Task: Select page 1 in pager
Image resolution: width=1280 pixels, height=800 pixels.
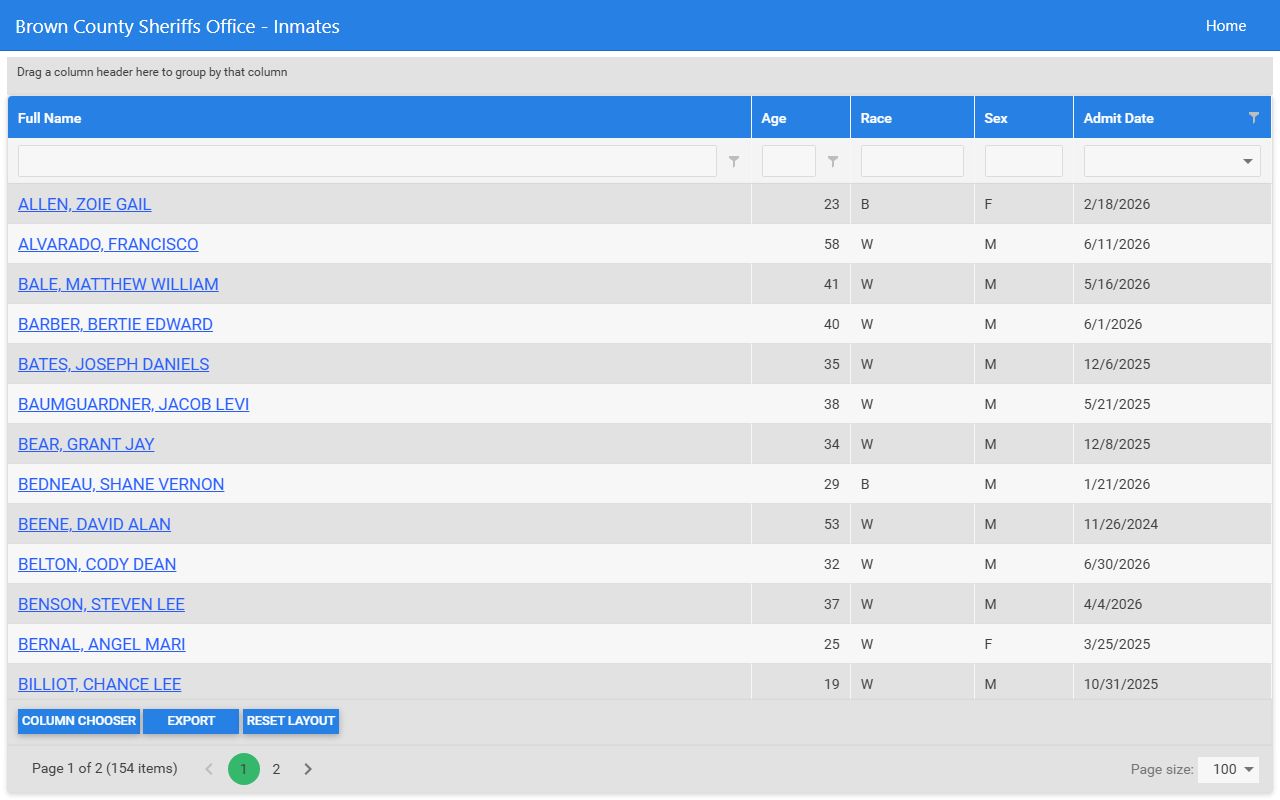Action: [x=244, y=769]
